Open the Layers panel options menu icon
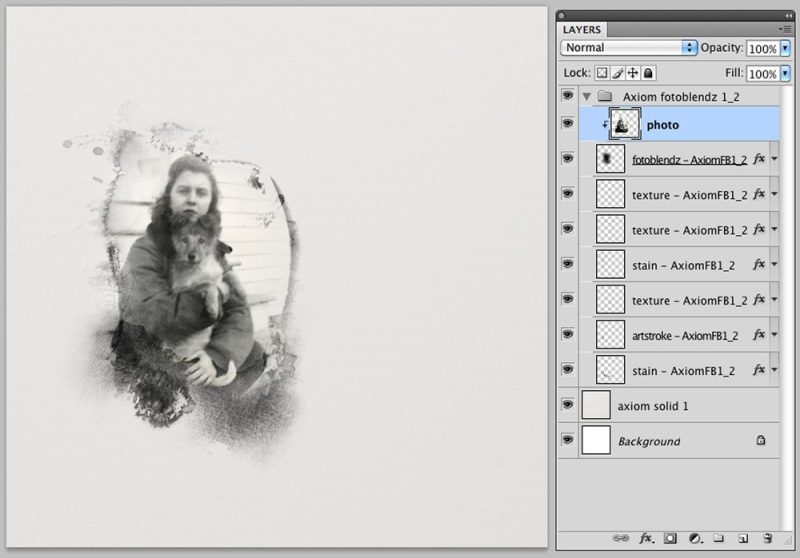 (x=785, y=30)
